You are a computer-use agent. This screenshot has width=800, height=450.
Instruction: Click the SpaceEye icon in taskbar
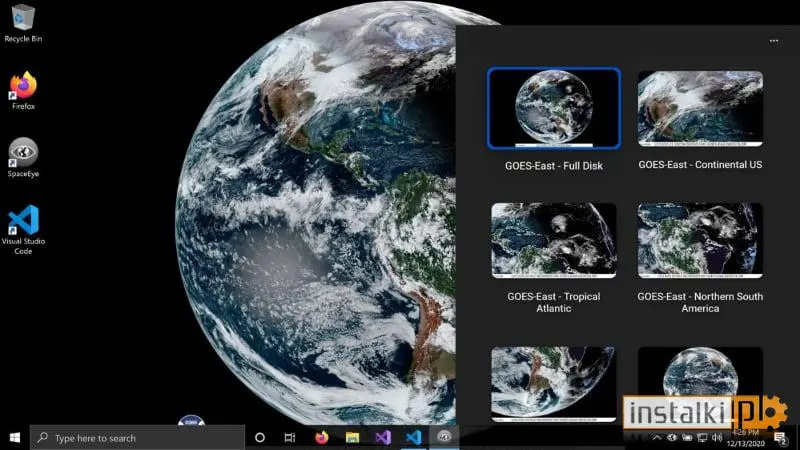point(444,437)
